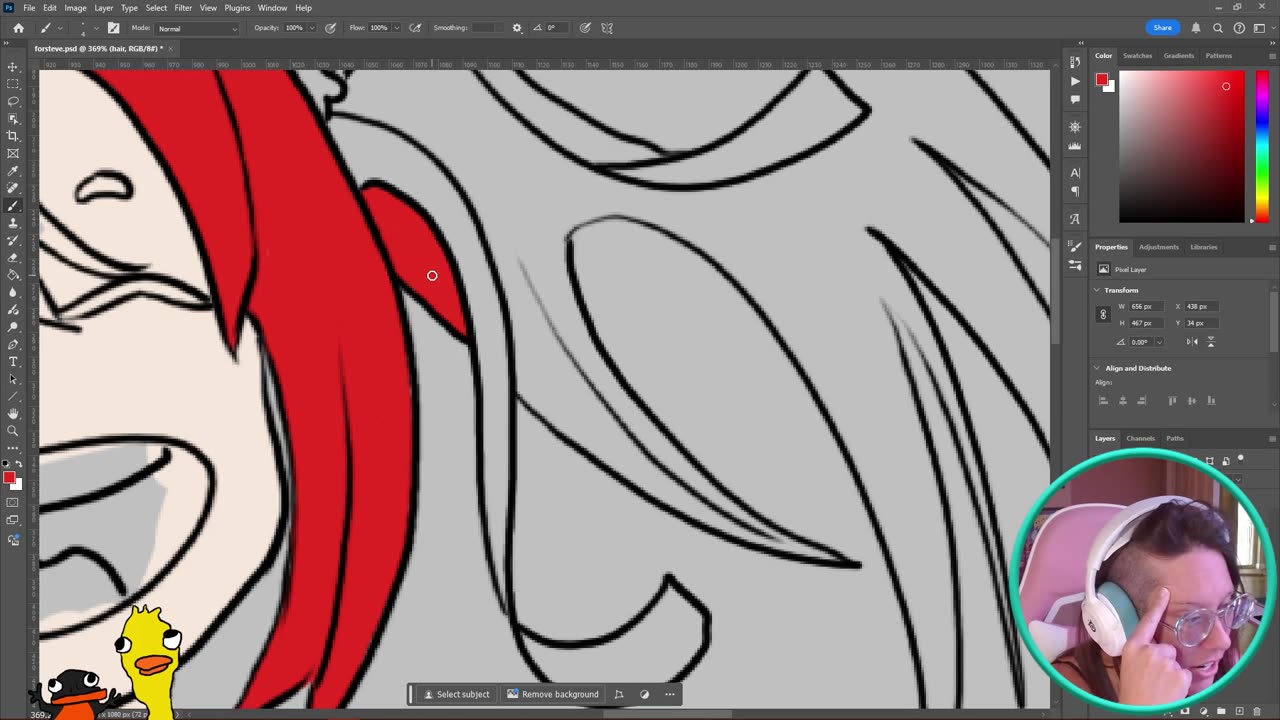1280x720 pixels.
Task: Collapse the Transform section
Action: click(1097, 290)
